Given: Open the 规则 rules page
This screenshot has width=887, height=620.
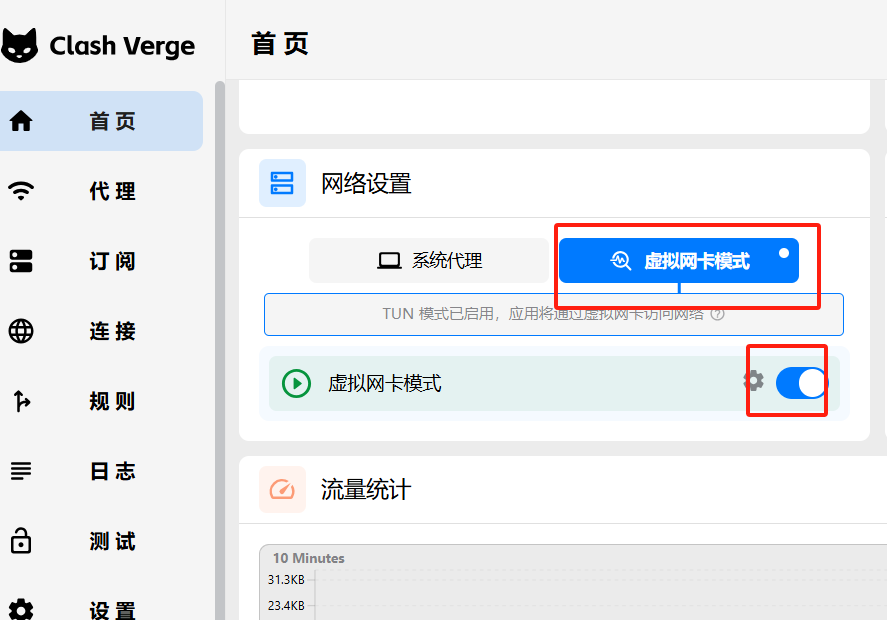Looking at the screenshot, I should 101,401.
